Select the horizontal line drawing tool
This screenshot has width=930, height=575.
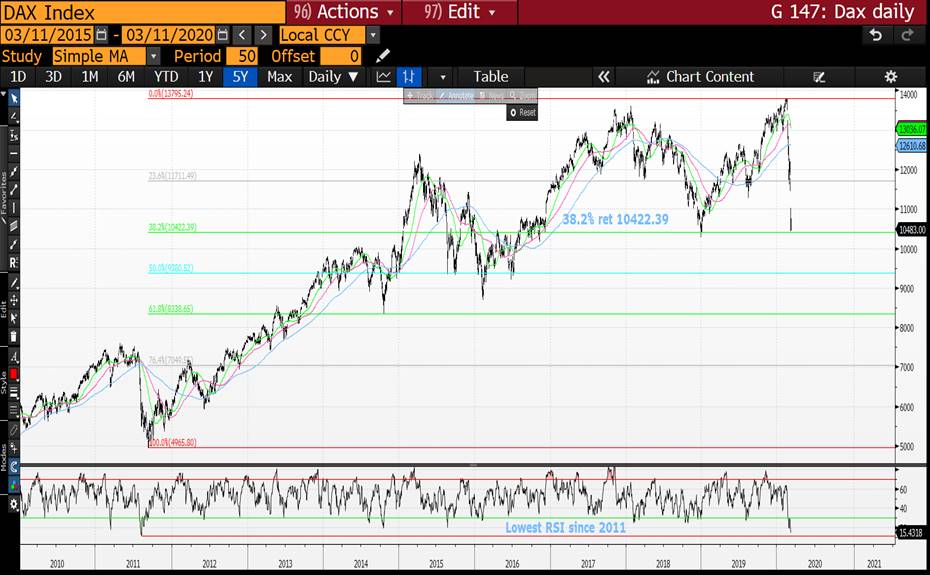[x=14, y=154]
